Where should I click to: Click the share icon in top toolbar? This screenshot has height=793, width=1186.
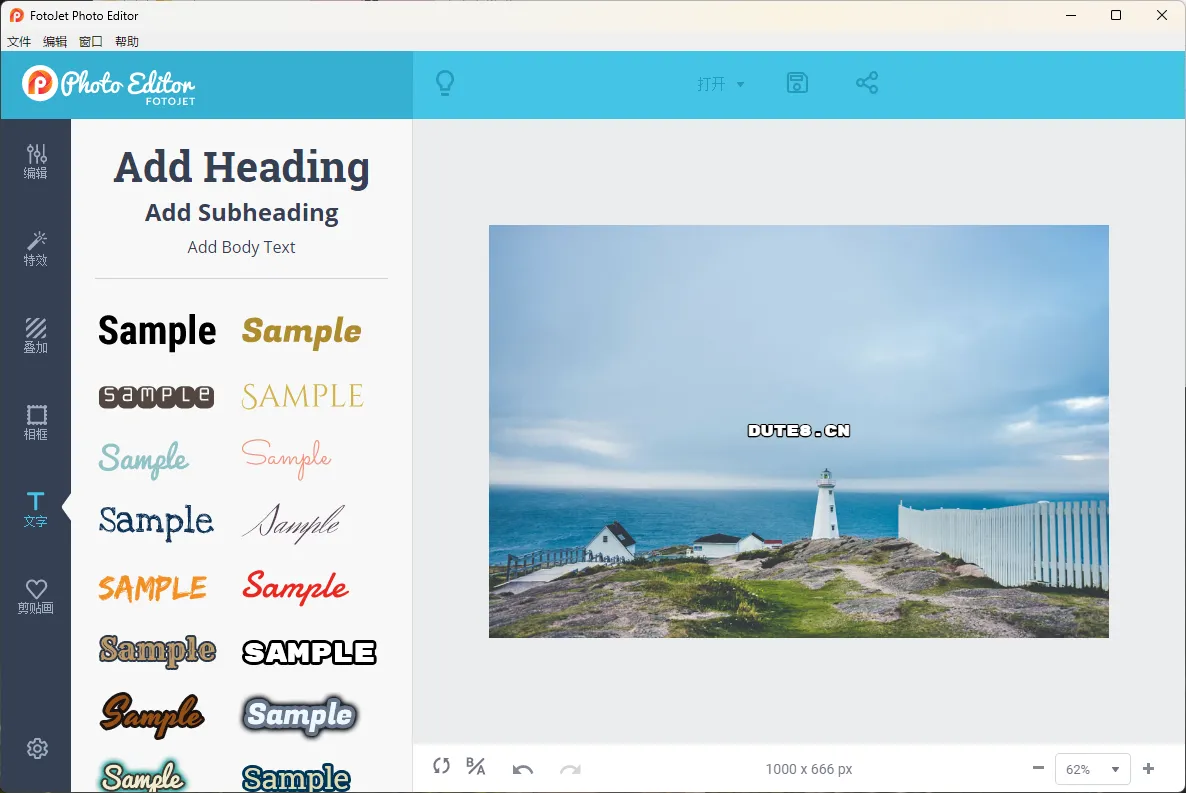click(x=867, y=84)
